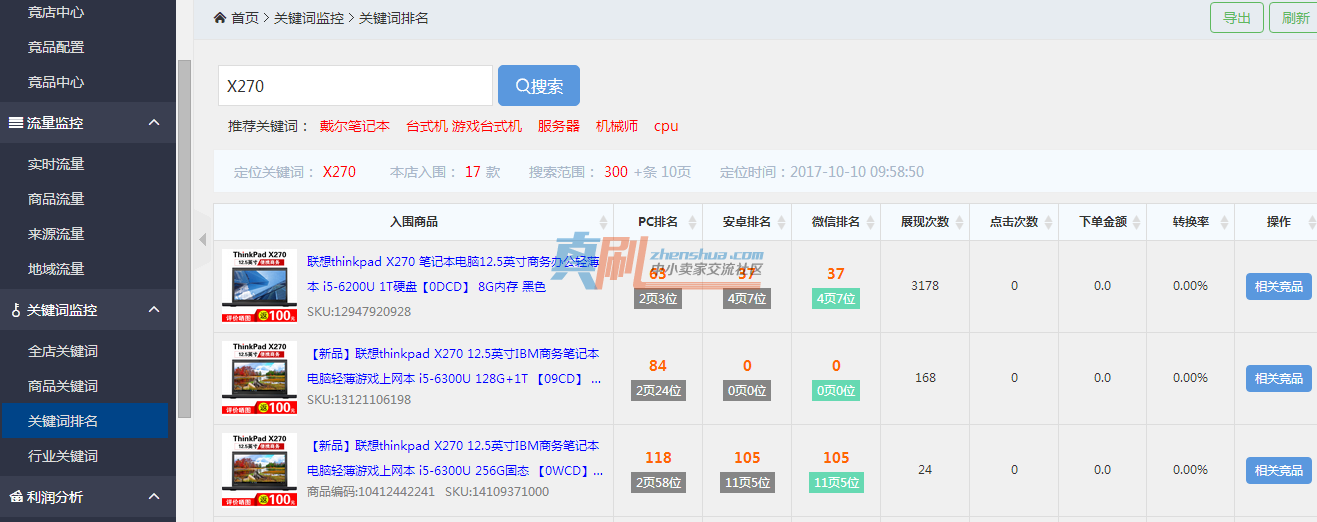Click the magnifier icon in 搜索 button
This screenshot has width=1317, height=522.
coord(522,86)
